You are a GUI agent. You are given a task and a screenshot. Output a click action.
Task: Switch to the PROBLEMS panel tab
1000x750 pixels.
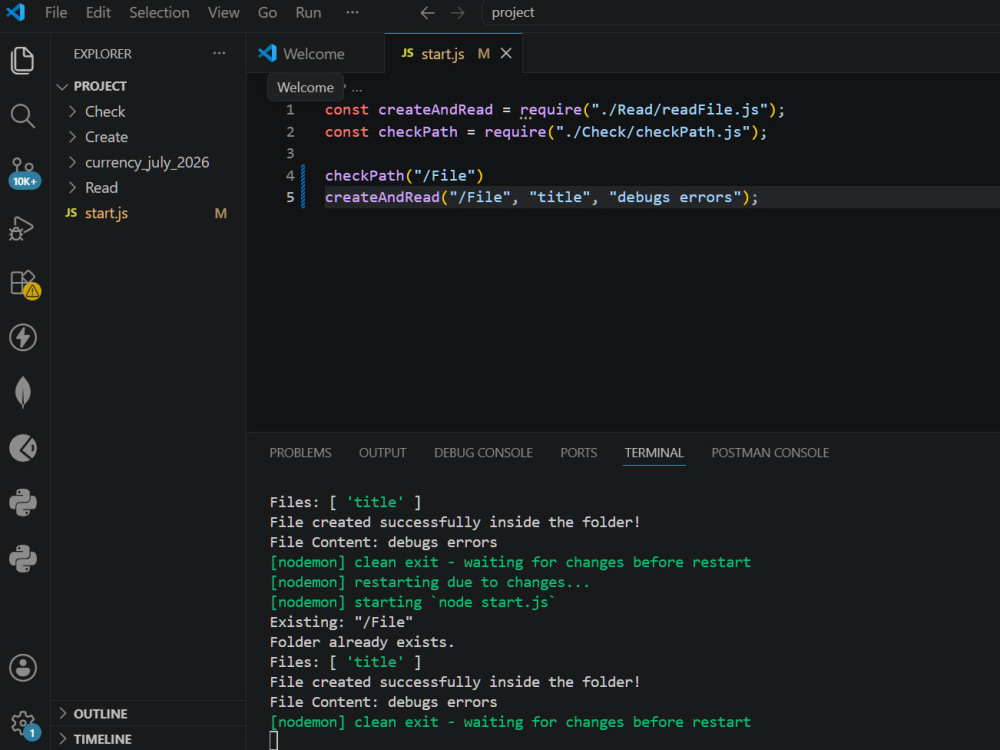pyautogui.click(x=300, y=453)
